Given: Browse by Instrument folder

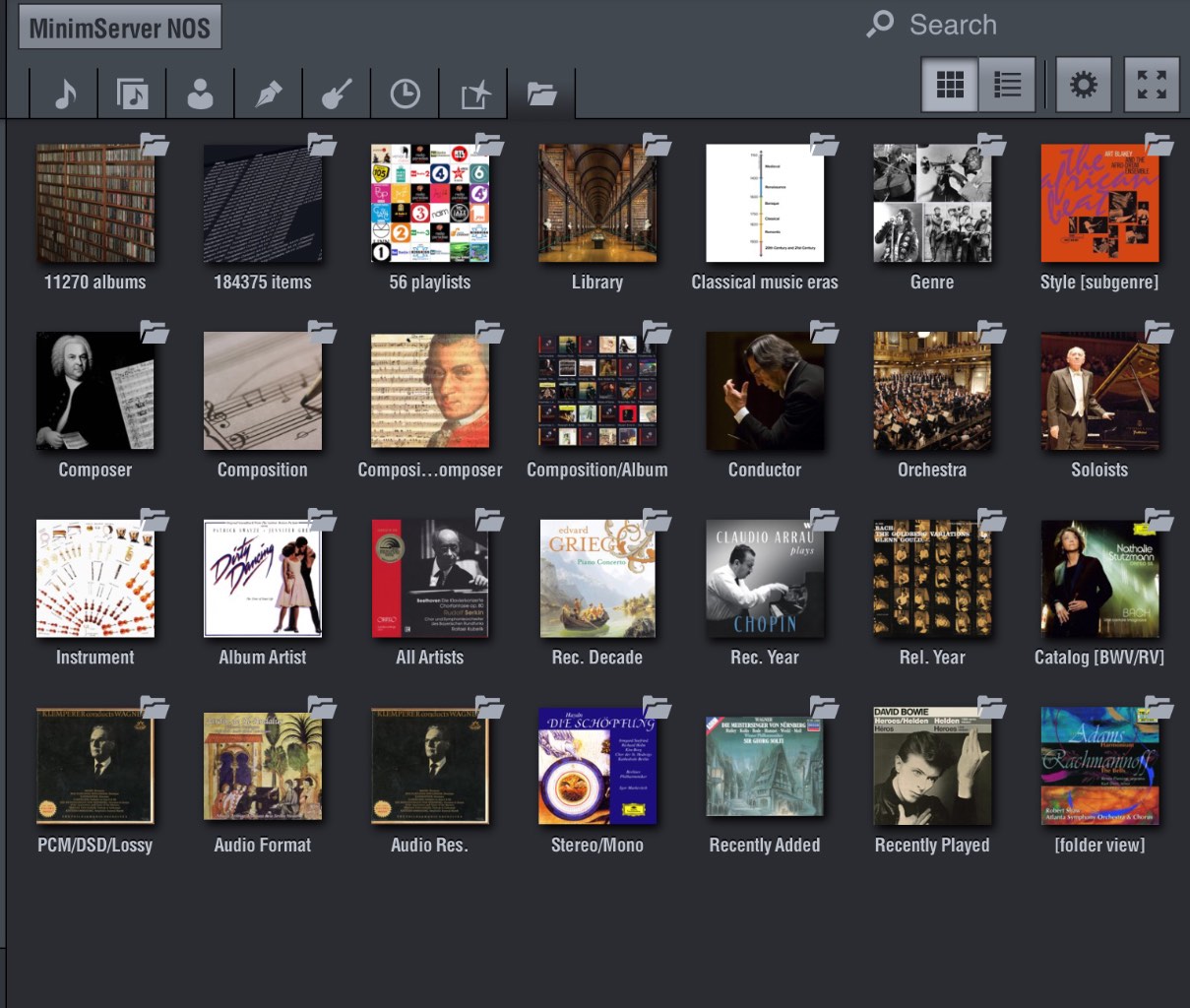Looking at the screenshot, I should [95, 579].
